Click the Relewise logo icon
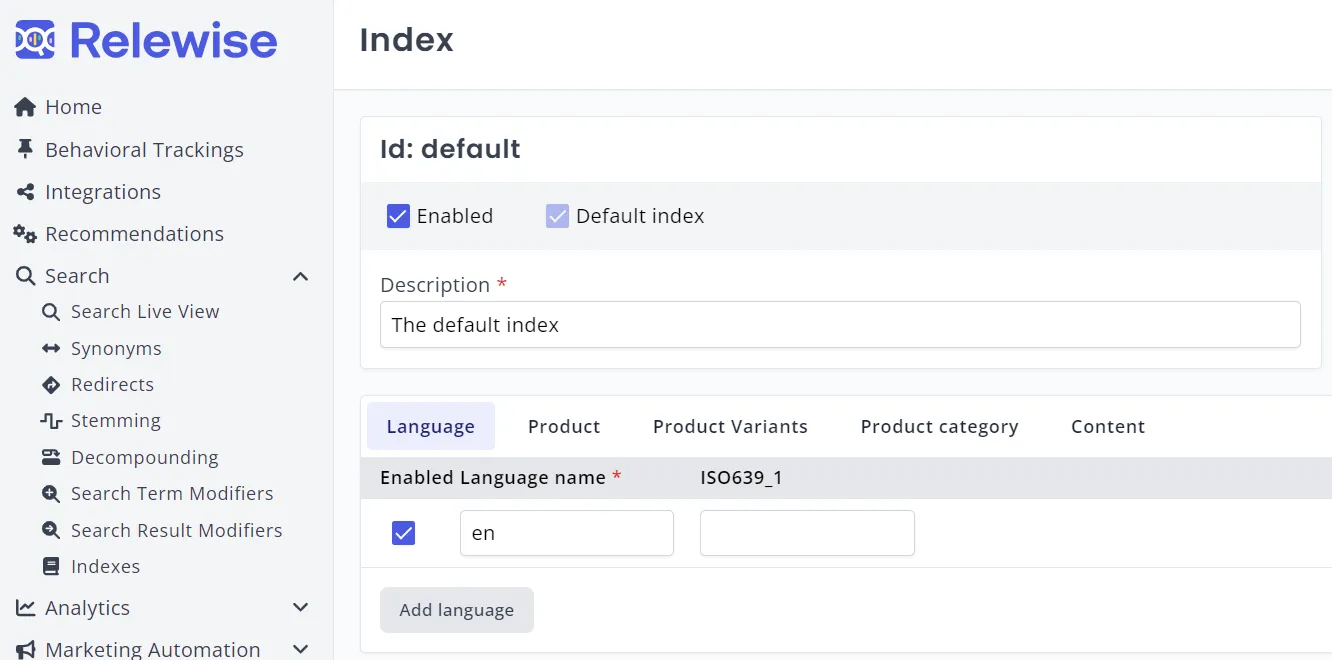Screen dimensions: 1332x660 click(35, 40)
